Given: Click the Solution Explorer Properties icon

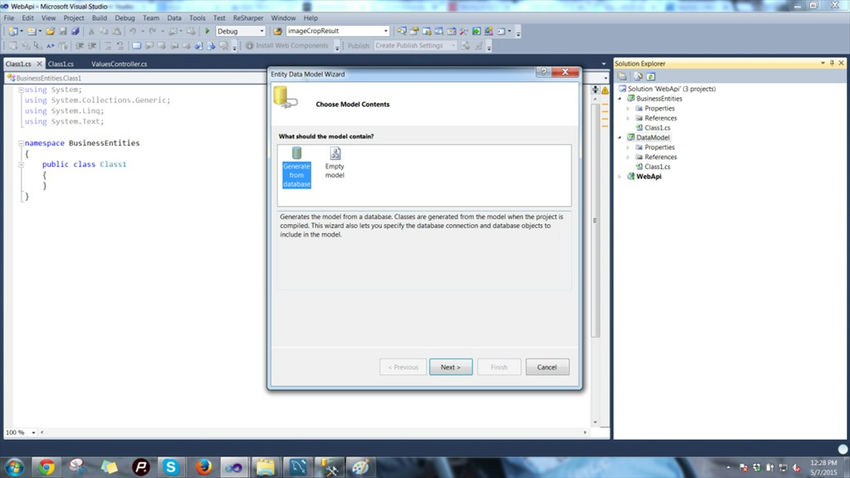Looking at the screenshot, I should tap(622, 76).
